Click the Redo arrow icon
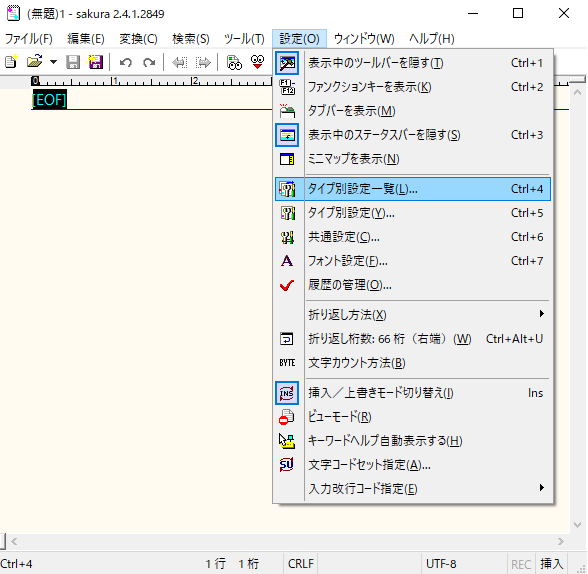 pos(149,62)
